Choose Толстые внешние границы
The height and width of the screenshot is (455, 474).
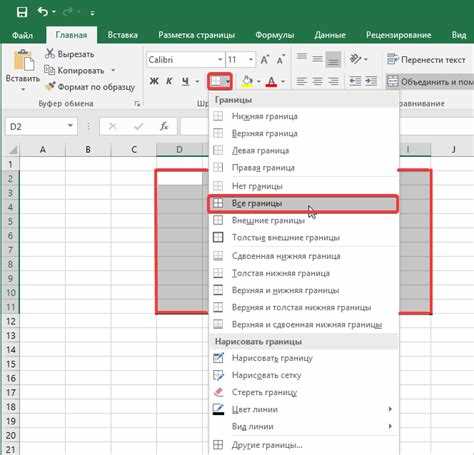303,237
